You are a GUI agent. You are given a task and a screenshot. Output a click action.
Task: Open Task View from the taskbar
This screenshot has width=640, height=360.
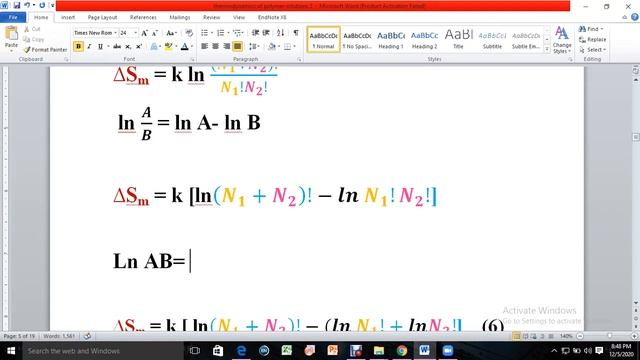coord(195,351)
